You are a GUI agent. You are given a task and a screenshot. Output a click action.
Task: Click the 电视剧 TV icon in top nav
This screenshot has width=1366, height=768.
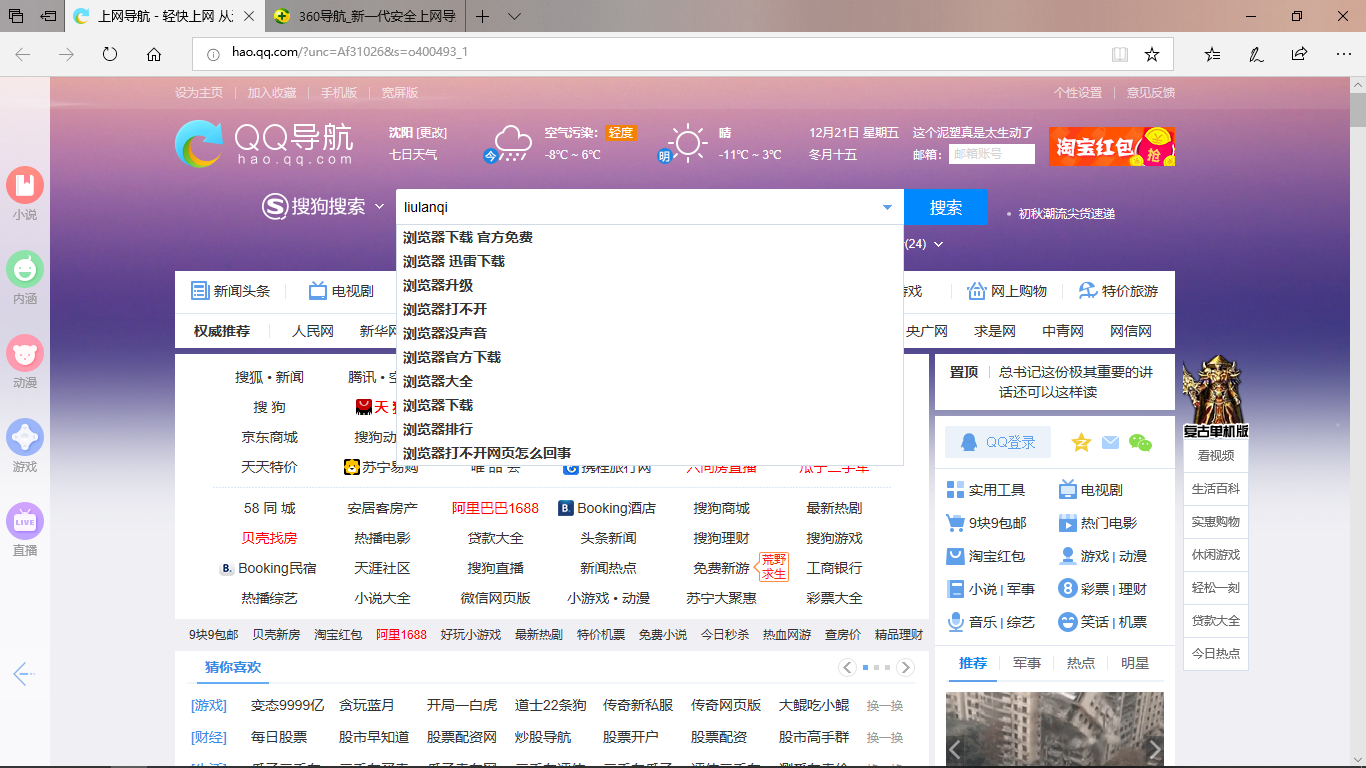[x=318, y=291]
